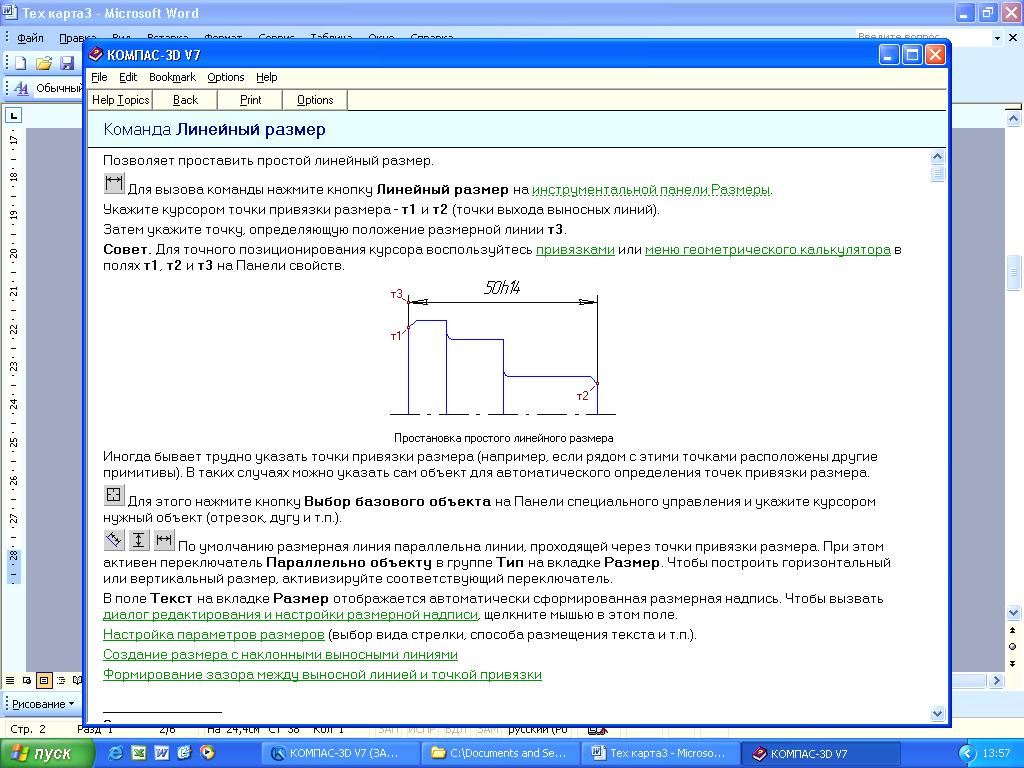This screenshot has height=768, width=1024.
Task: Open the Help menu in help window
Action: (266, 77)
